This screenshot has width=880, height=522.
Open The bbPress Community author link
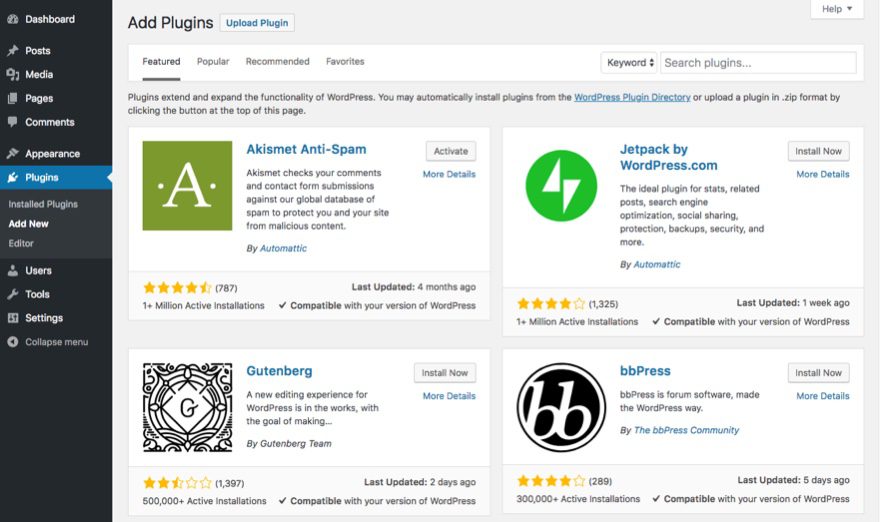click(686, 431)
